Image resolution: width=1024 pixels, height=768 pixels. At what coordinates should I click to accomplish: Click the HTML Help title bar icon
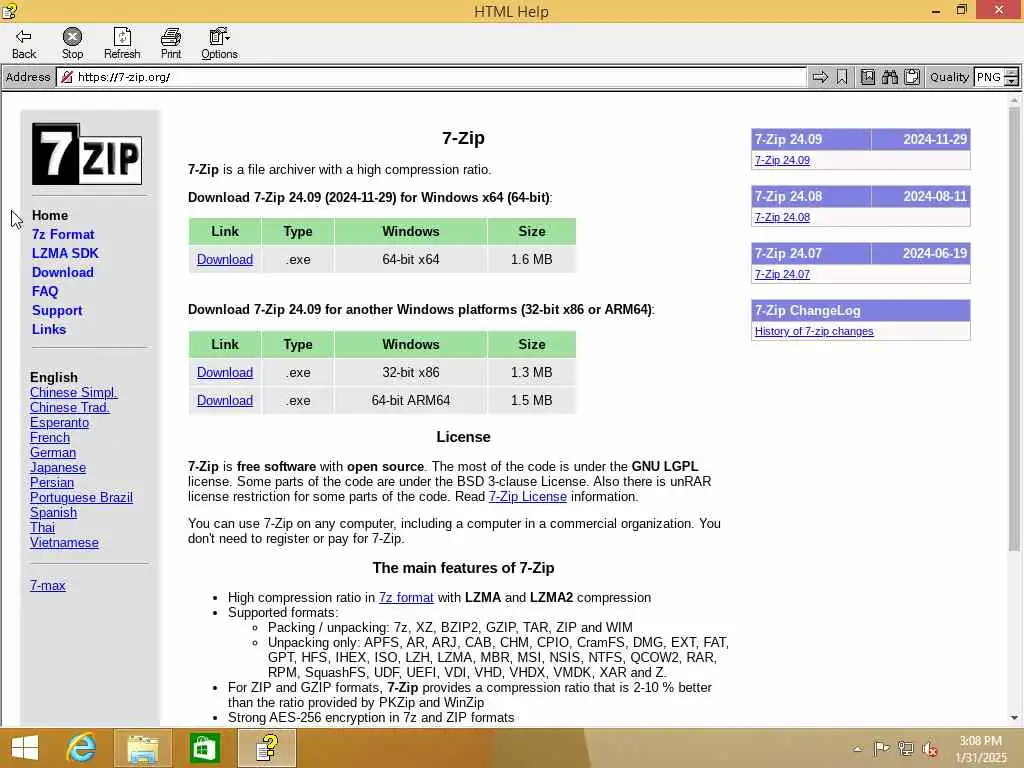click(x=9, y=10)
